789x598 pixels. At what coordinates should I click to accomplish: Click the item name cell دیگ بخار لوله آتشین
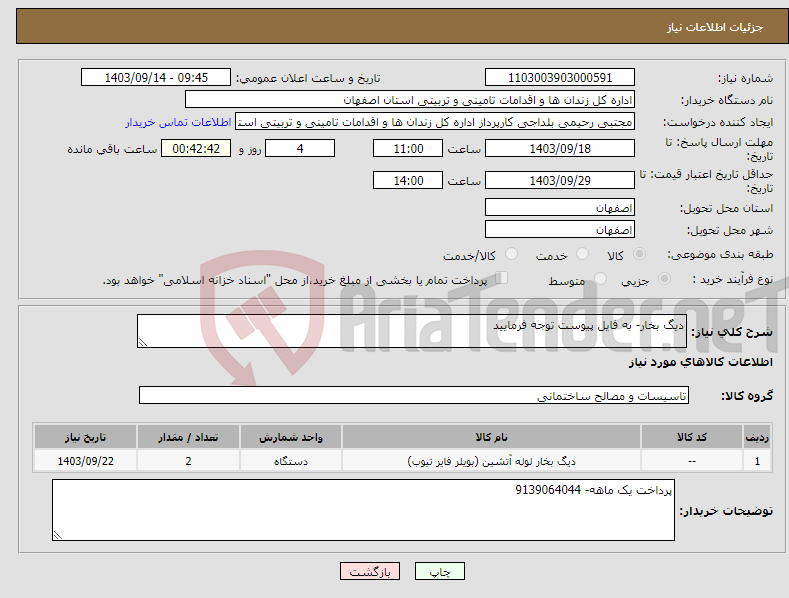491,461
